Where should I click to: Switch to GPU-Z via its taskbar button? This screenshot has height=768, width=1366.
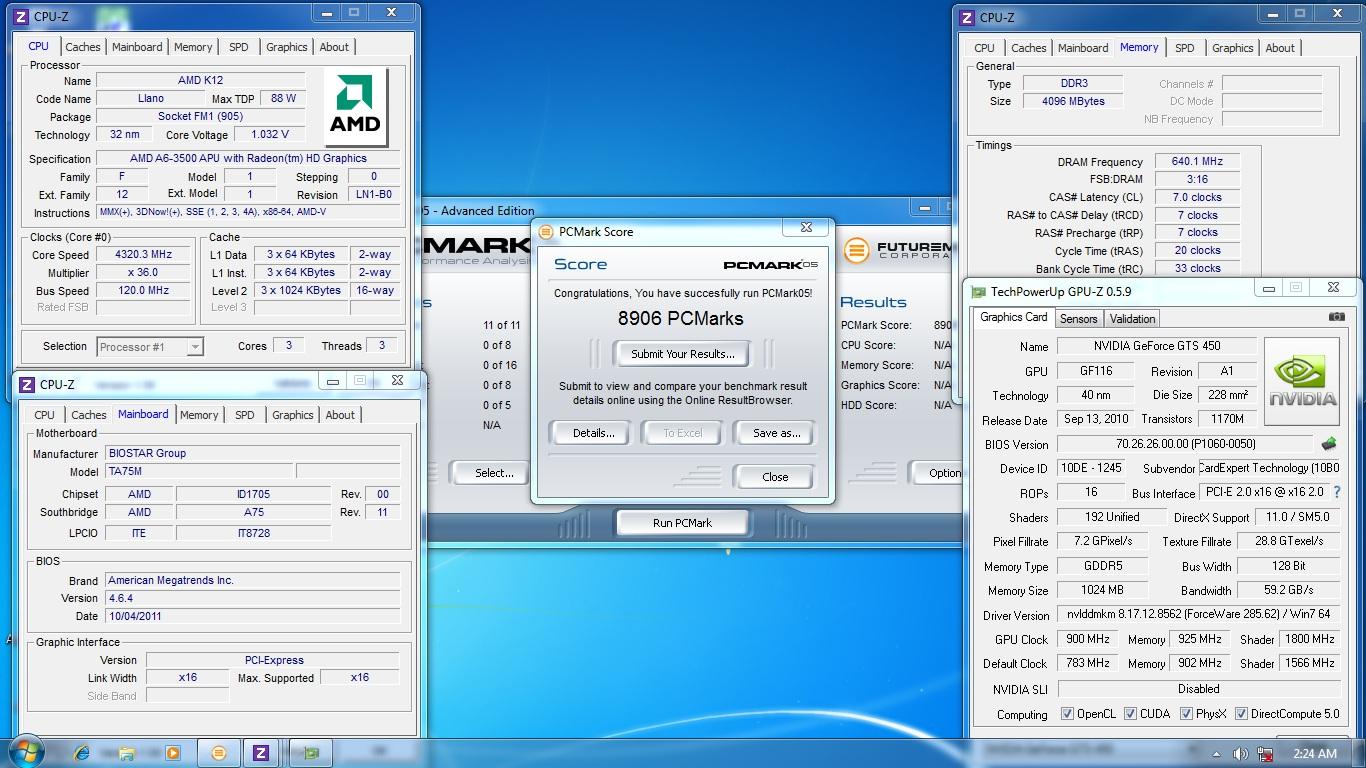312,753
